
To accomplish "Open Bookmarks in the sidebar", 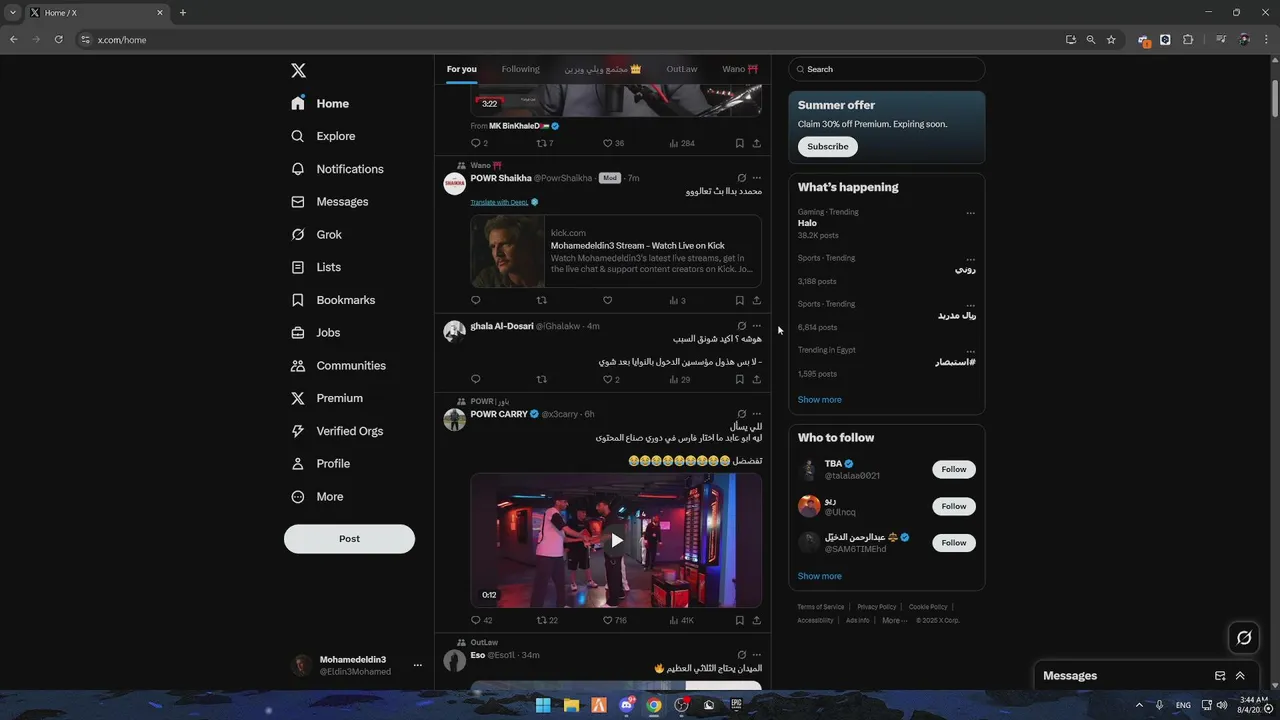I will coord(333,300).
